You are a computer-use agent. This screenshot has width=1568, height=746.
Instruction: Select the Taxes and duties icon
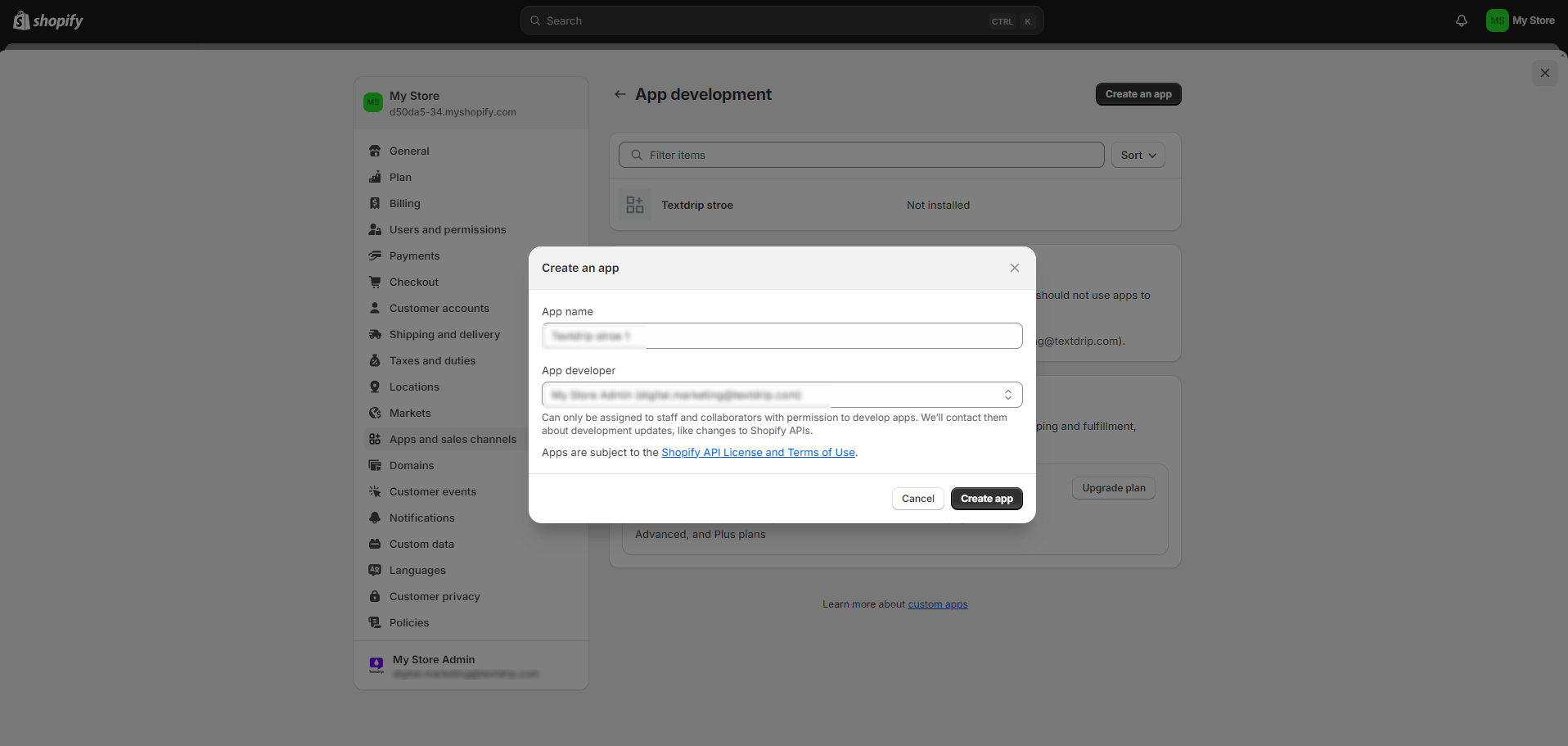(376, 360)
